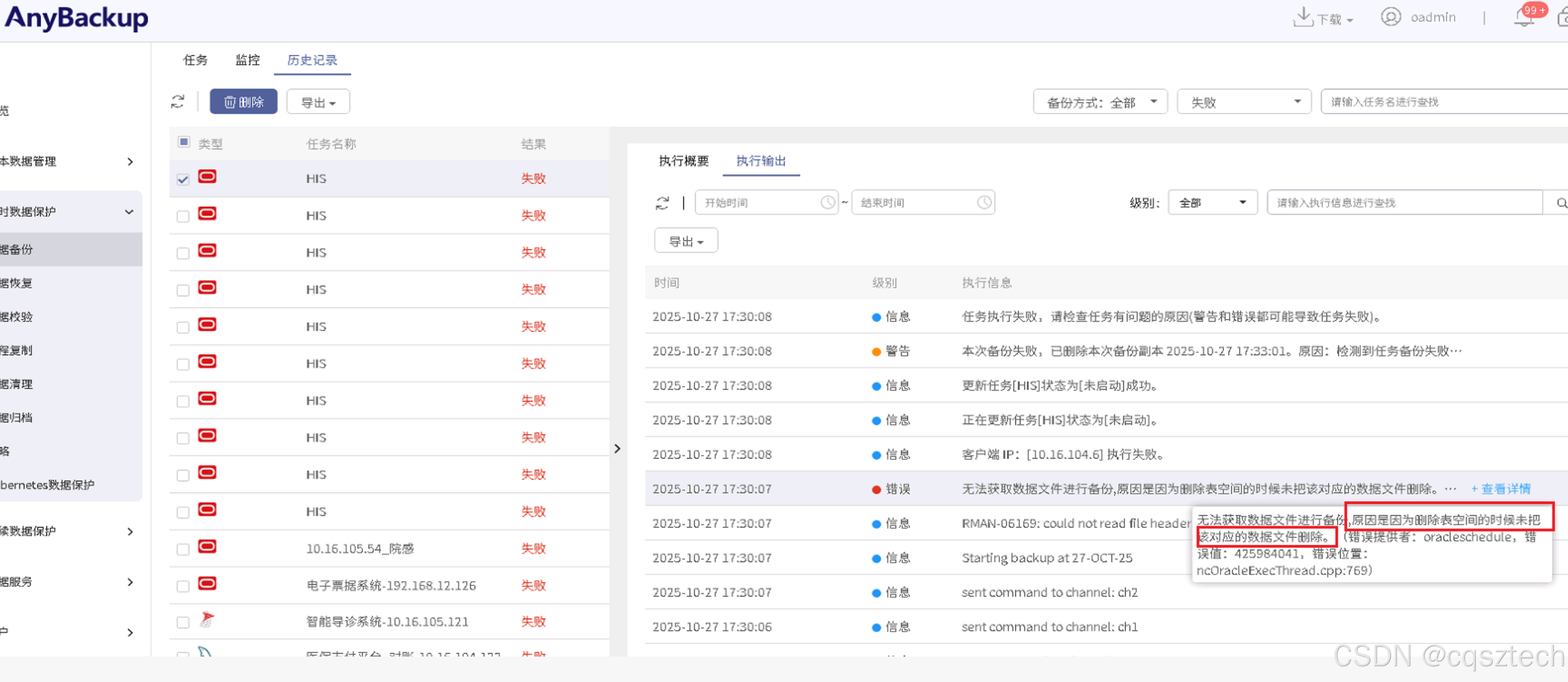Click the refresh icon beside the delete button
Image resolution: width=1568 pixels, height=682 pixels.
(177, 102)
